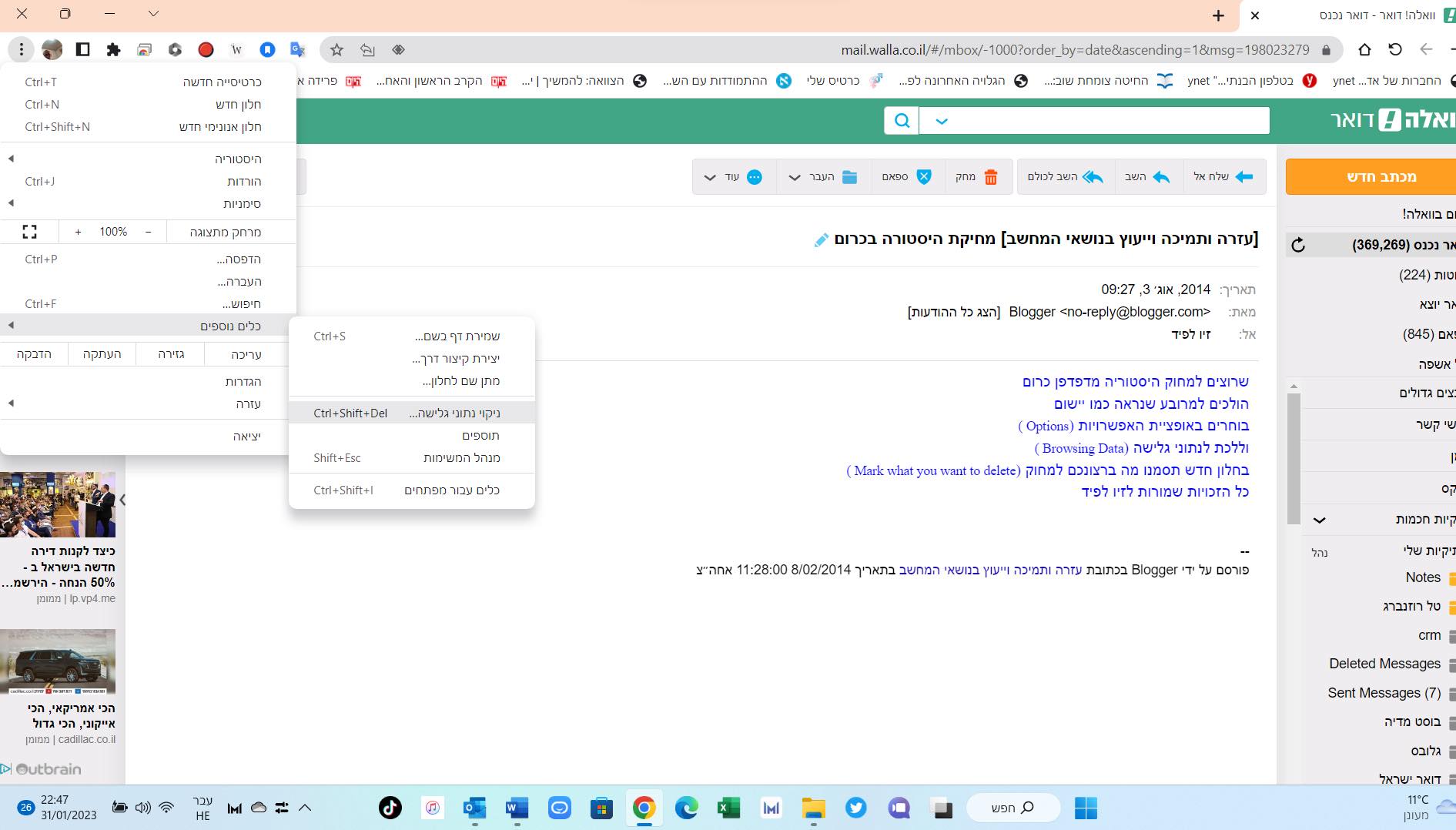This screenshot has width=1456, height=830.
Task: Click the search magnifier button in Walla mail
Action: click(902, 121)
